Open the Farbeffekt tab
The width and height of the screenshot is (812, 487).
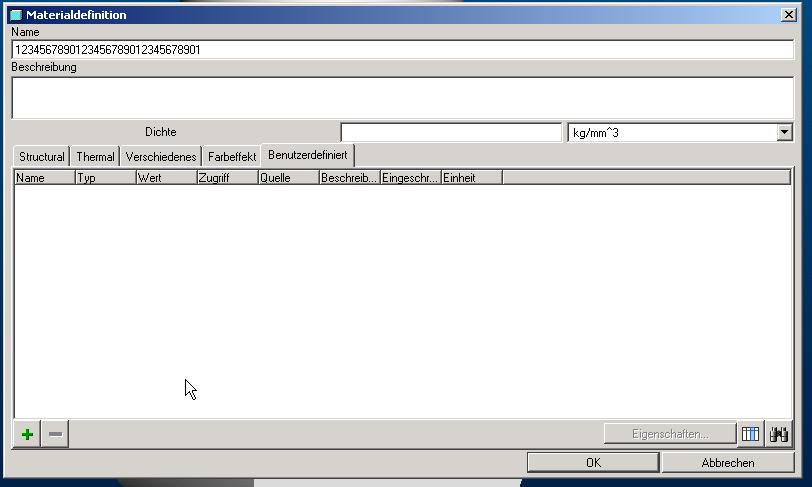(231, 156)
